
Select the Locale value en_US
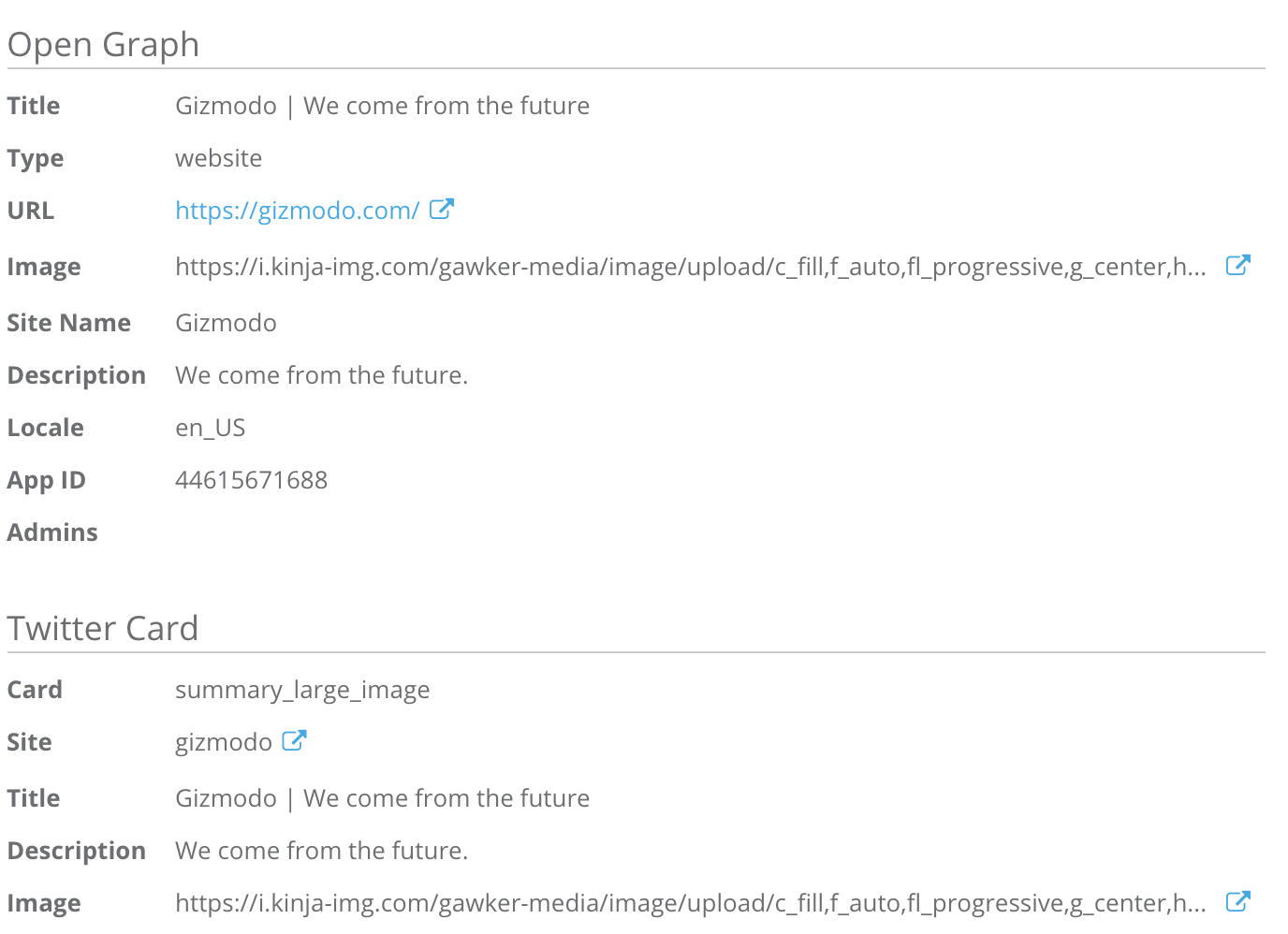point(210,427)
